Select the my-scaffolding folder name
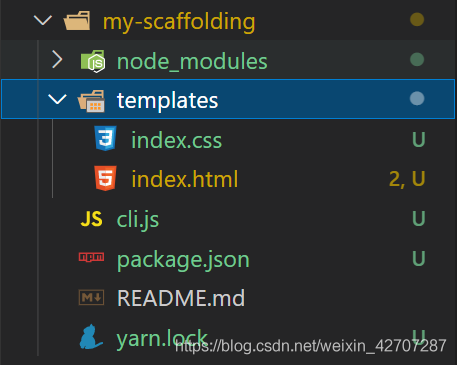The width and height of the screenshot is (457, 365). (179, 22)
